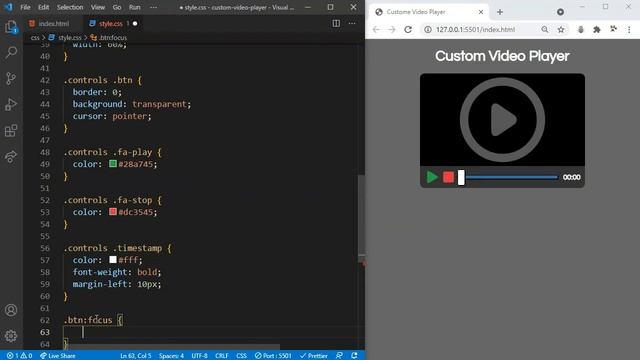Open the Extensions view
This screenshot has width=640, height=360.
tap(11, 131)
